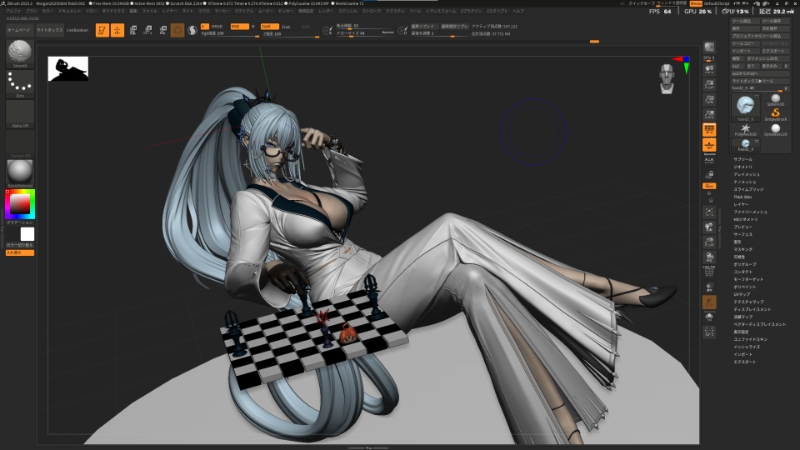
Task: Toggle the Zadd button
Action: (x=270, y=26)
